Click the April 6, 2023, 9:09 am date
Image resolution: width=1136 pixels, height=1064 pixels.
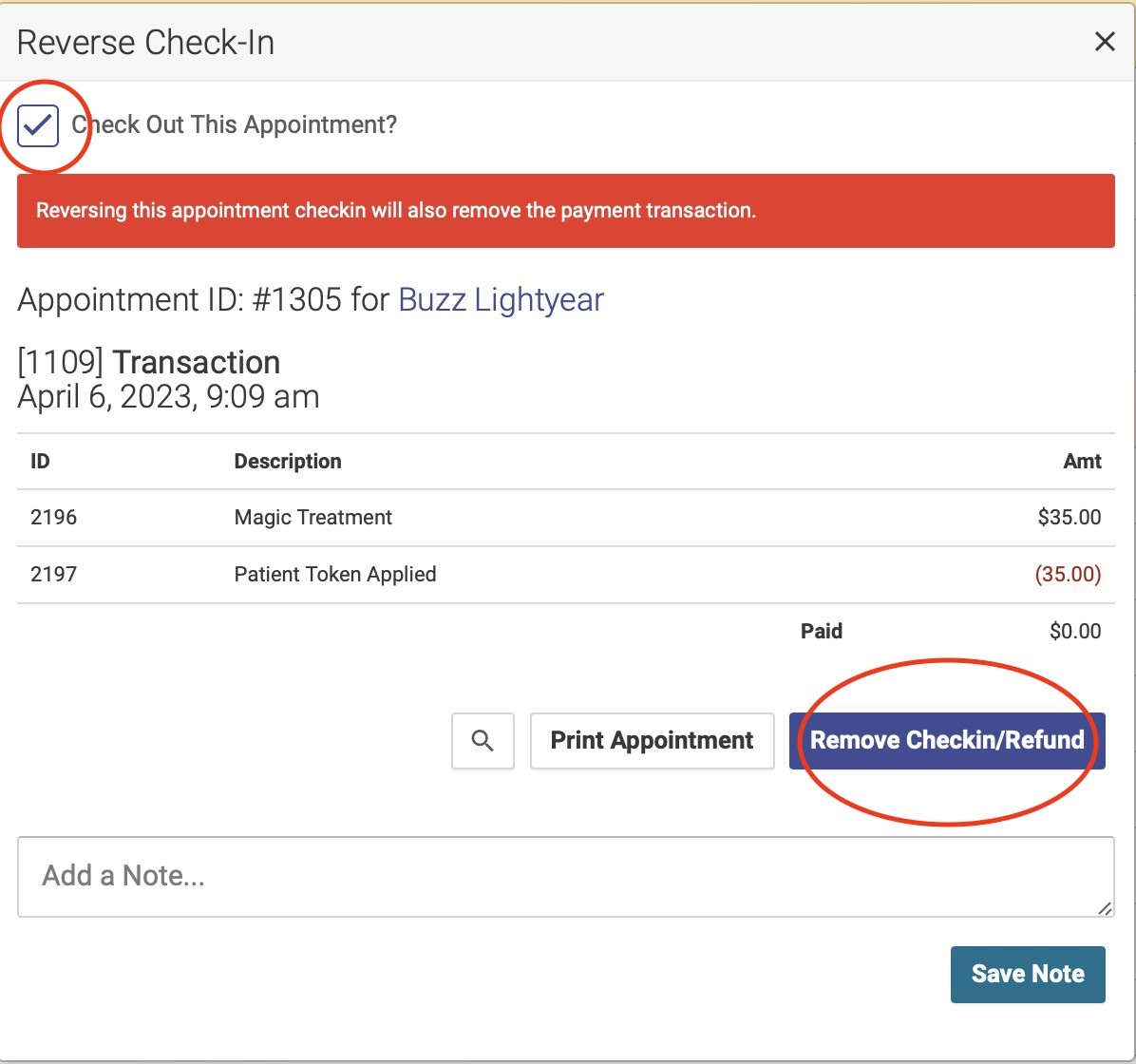click(168, 396)
